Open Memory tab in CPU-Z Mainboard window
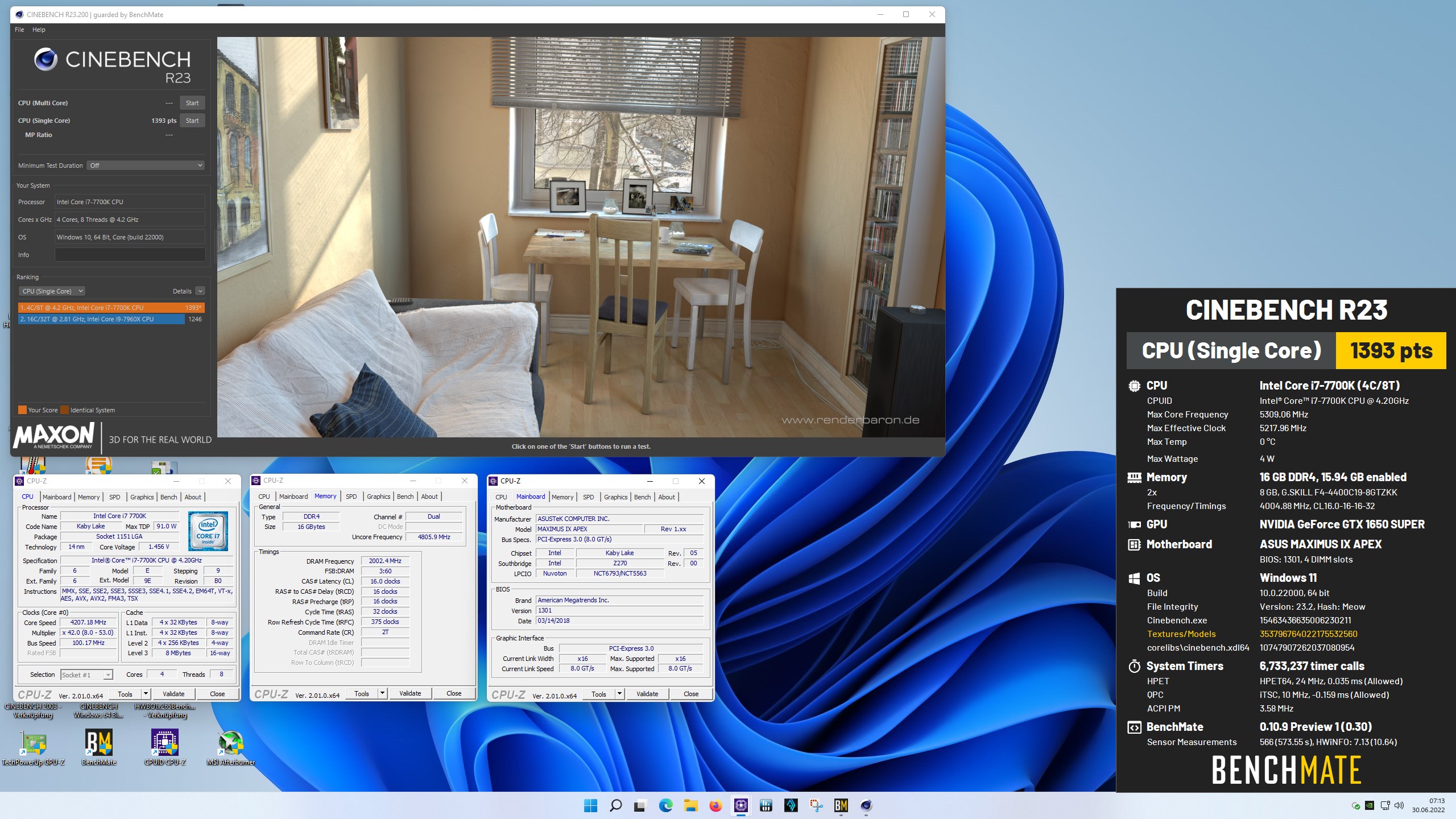 click(x=562, y=497)
